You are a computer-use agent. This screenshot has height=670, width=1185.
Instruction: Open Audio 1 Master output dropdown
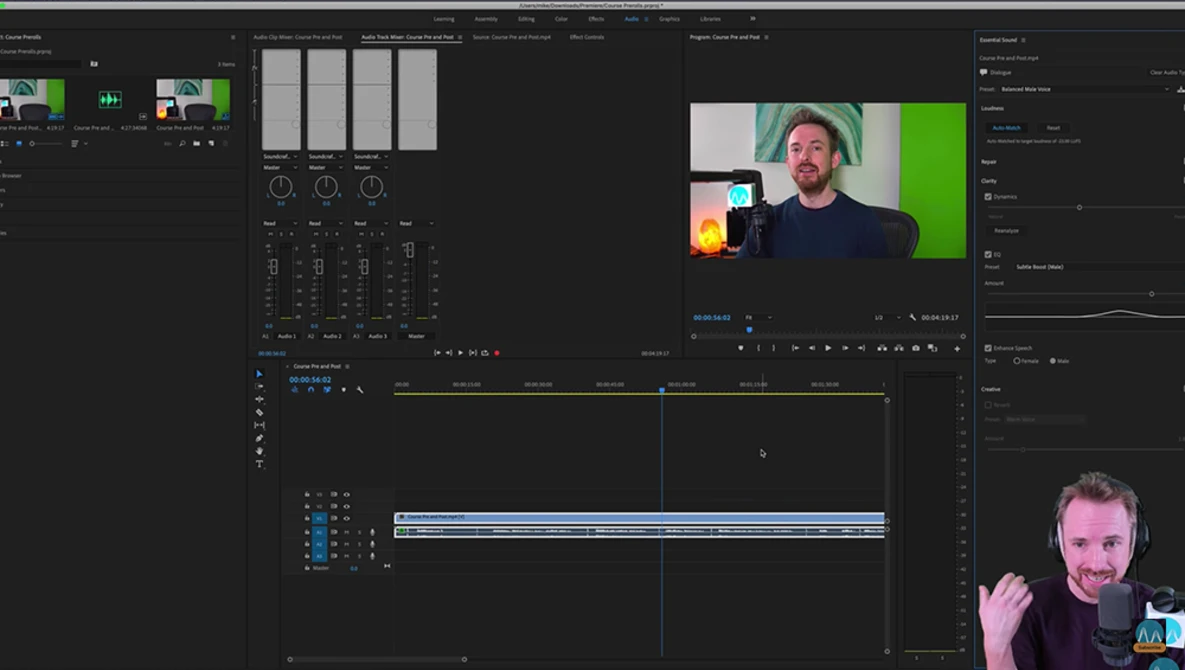pos(280,168)
